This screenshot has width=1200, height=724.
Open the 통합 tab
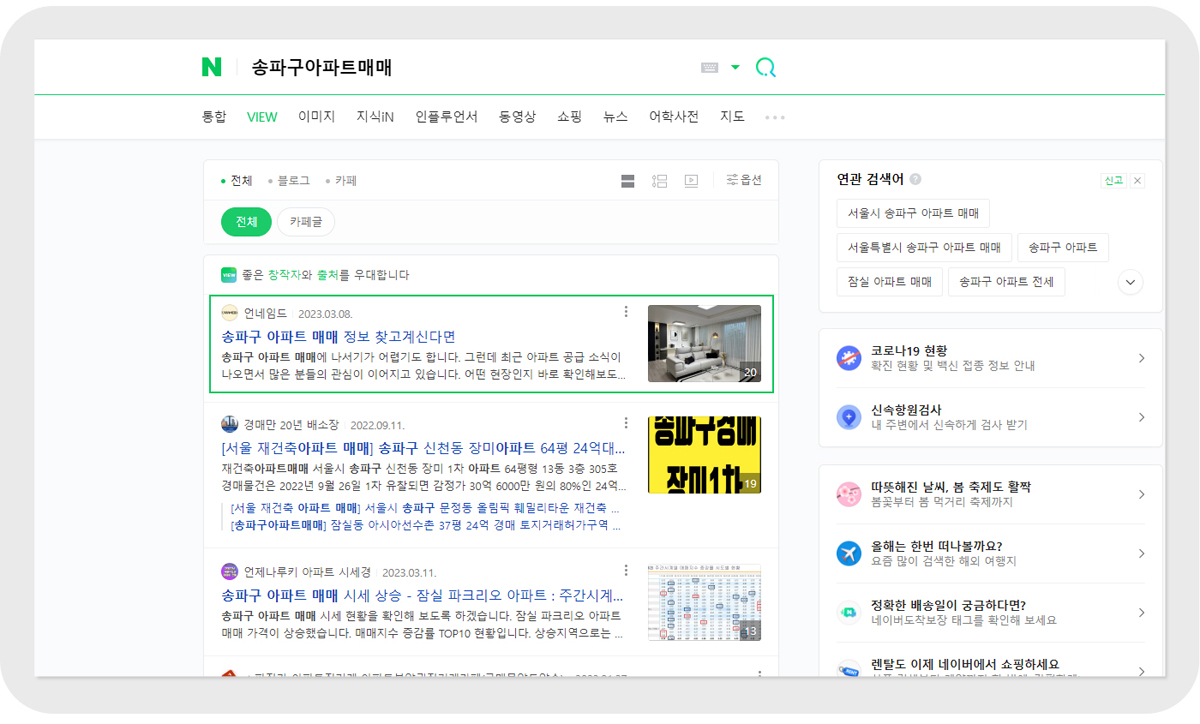point(214,117)
